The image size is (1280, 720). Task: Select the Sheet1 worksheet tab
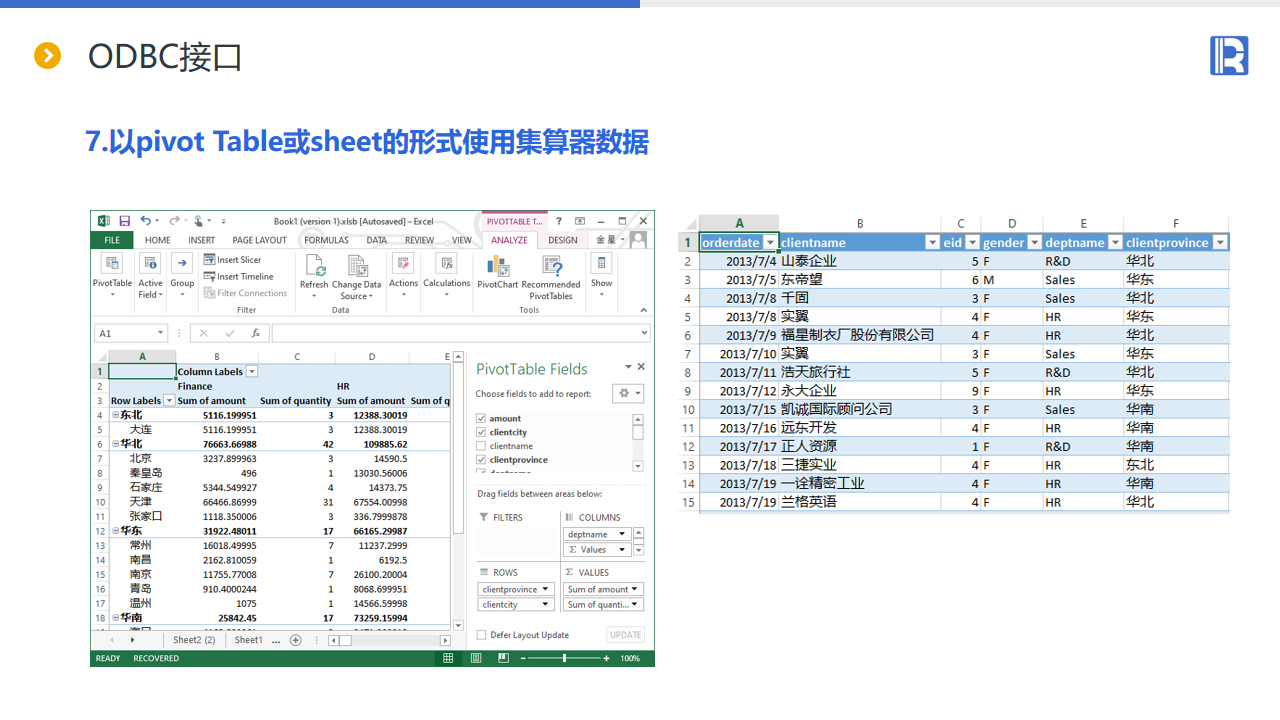tap(248, 640)
